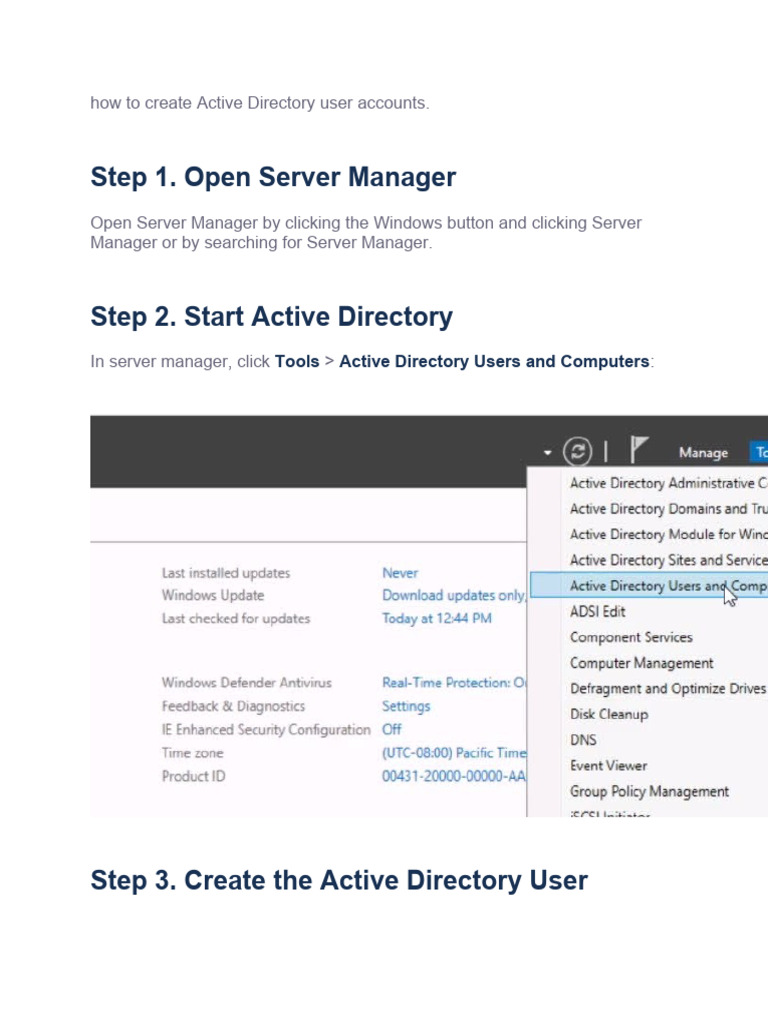Click IE Enhanced Security Configuration label
The height and width of the screenshot is (1024, 768).
coord(266,729)
